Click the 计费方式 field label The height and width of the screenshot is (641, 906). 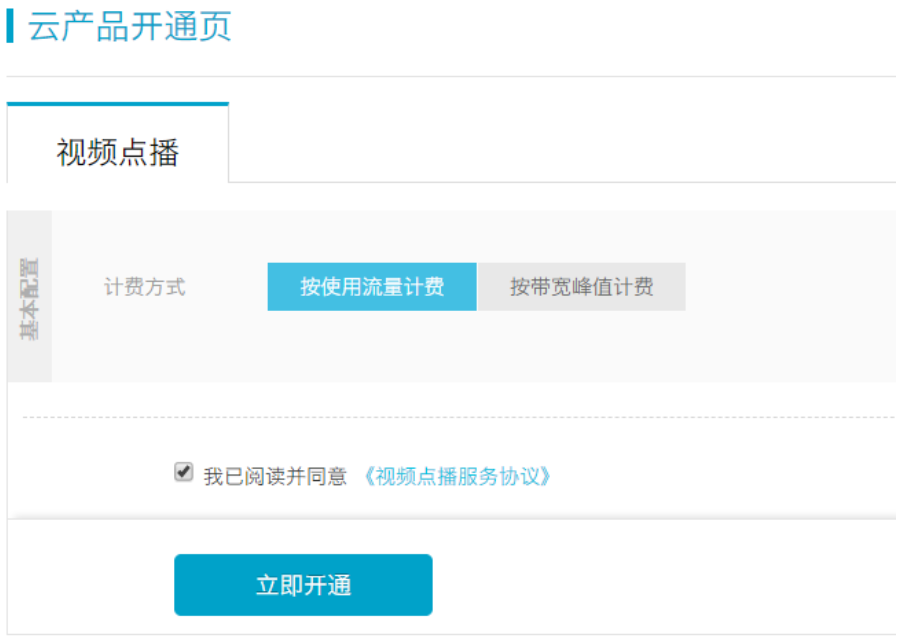click(x=144, y=287)
